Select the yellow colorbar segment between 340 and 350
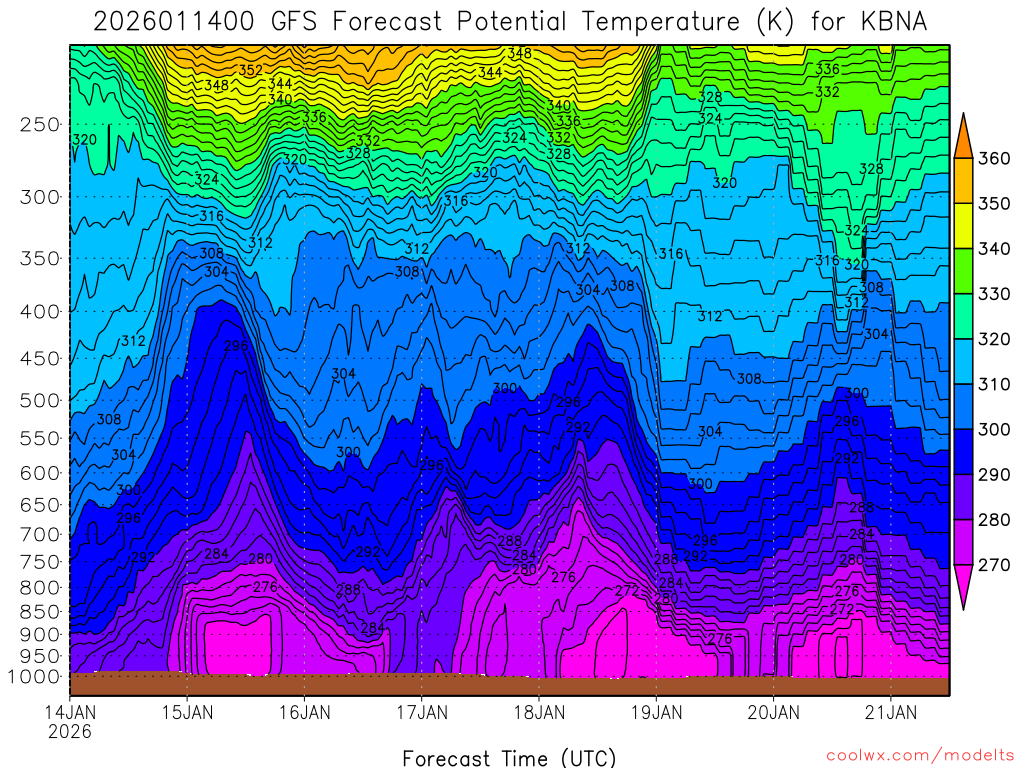The image size is (1024, 768). (x=963, y=226)
